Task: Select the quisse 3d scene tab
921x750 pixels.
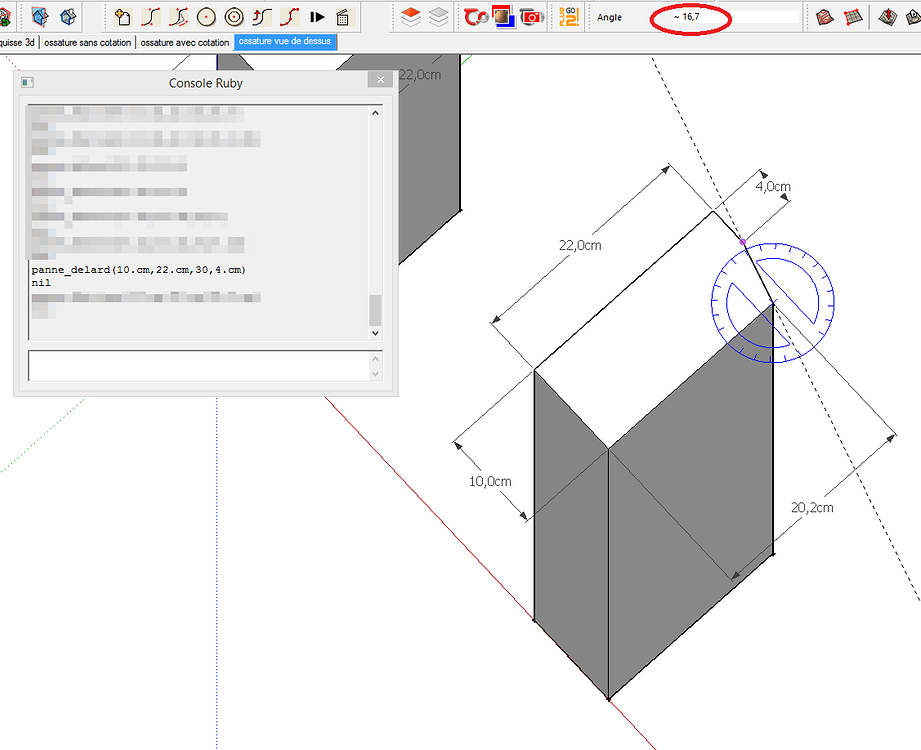Action: pos(17,43)
